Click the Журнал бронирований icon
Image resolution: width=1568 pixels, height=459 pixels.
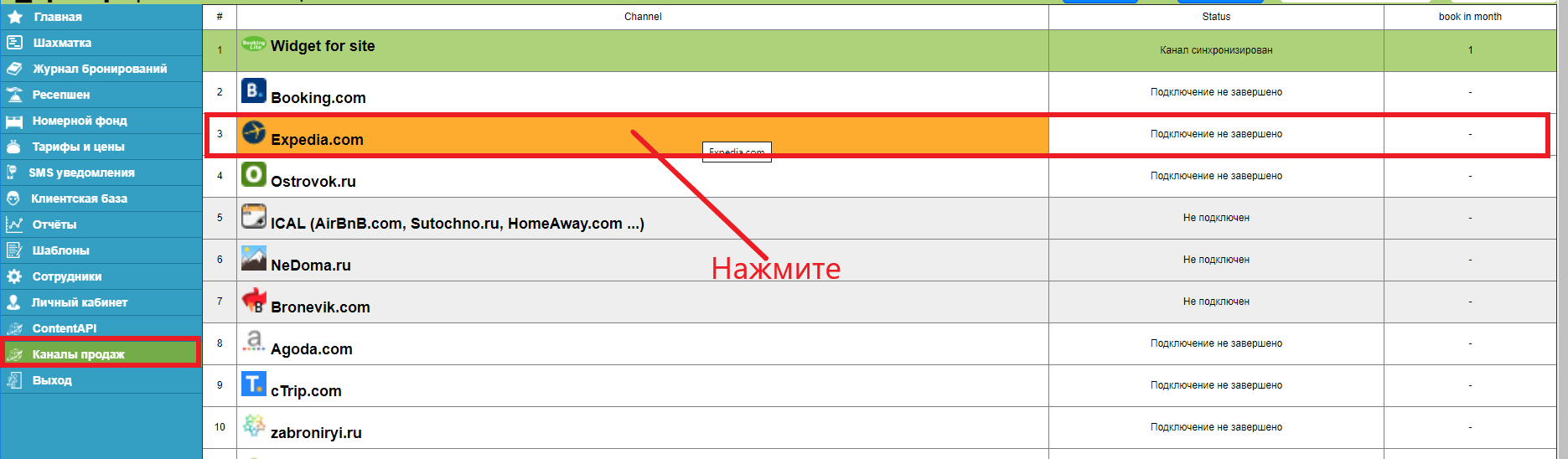click(14, 69)
